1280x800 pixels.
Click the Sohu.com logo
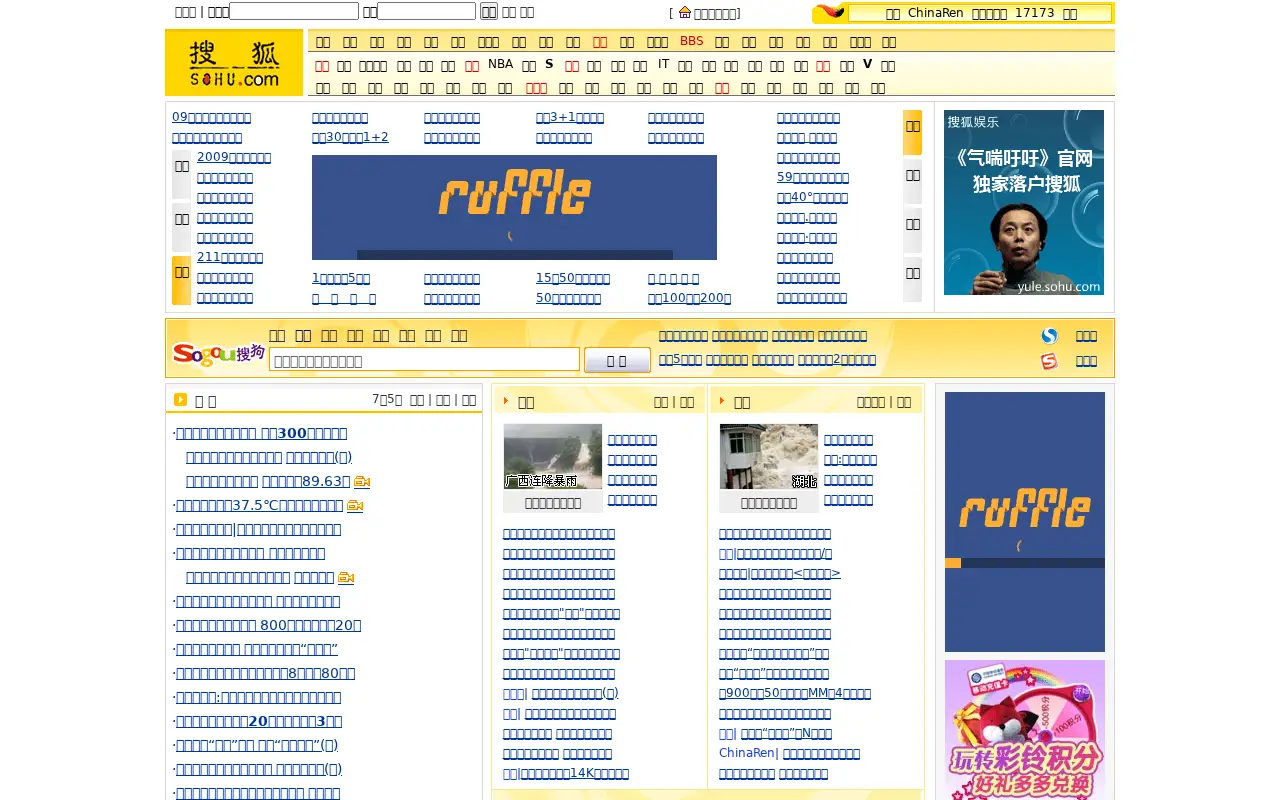point(234,62)
